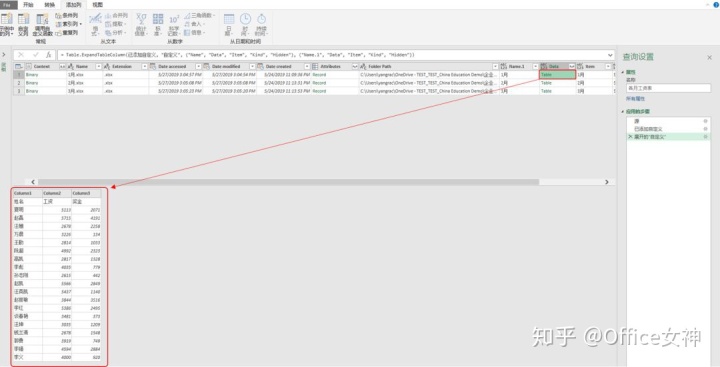Click table menu icon at grid corner
720x367 pixels.
(x=18, y=67)
